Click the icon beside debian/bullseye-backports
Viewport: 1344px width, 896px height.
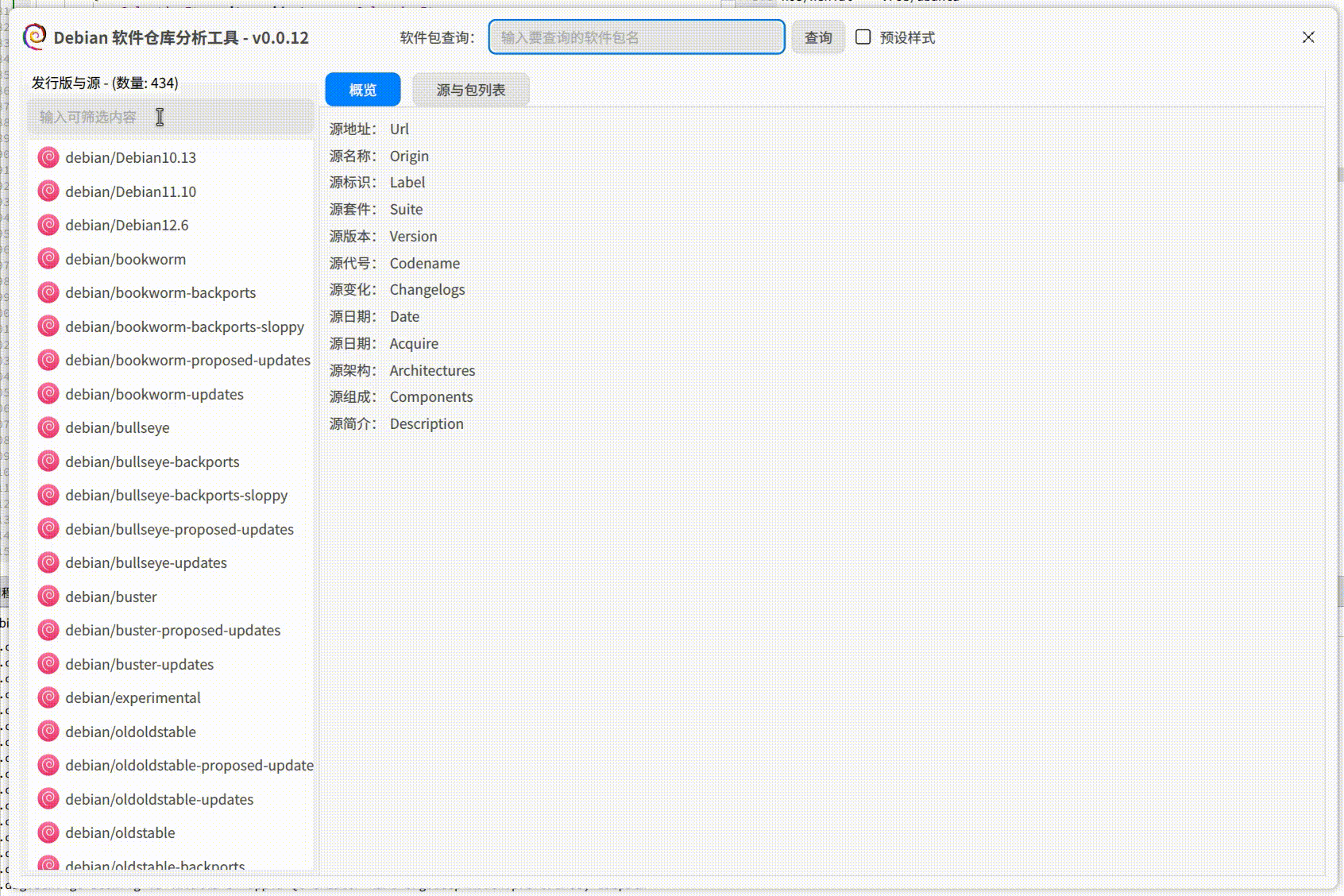pos(48,462)
